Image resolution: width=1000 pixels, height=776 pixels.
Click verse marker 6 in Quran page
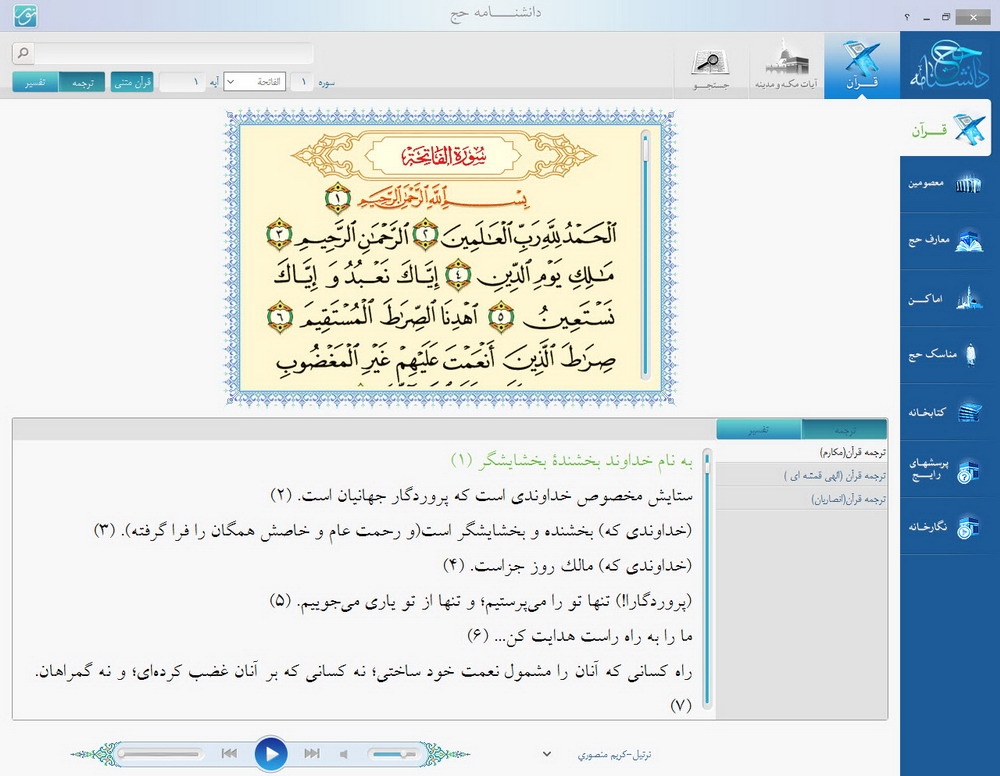[x=279, y=316]
